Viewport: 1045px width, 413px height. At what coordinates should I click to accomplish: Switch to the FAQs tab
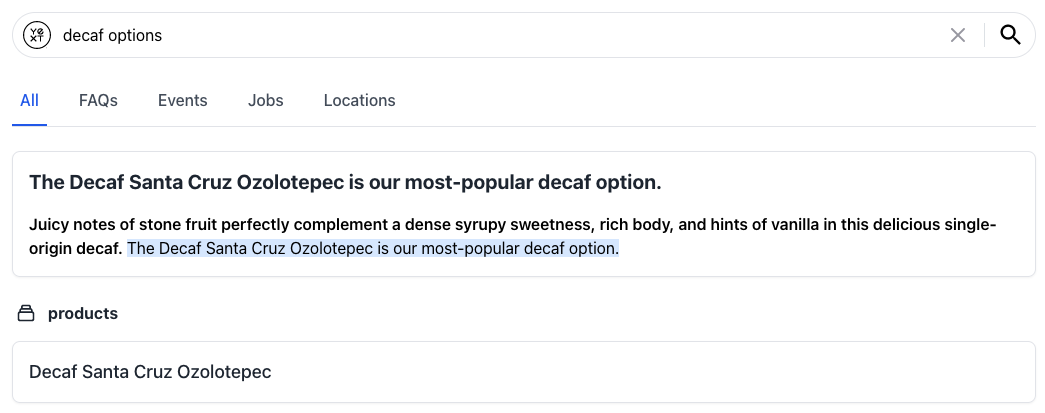click(x=98, y=101)
